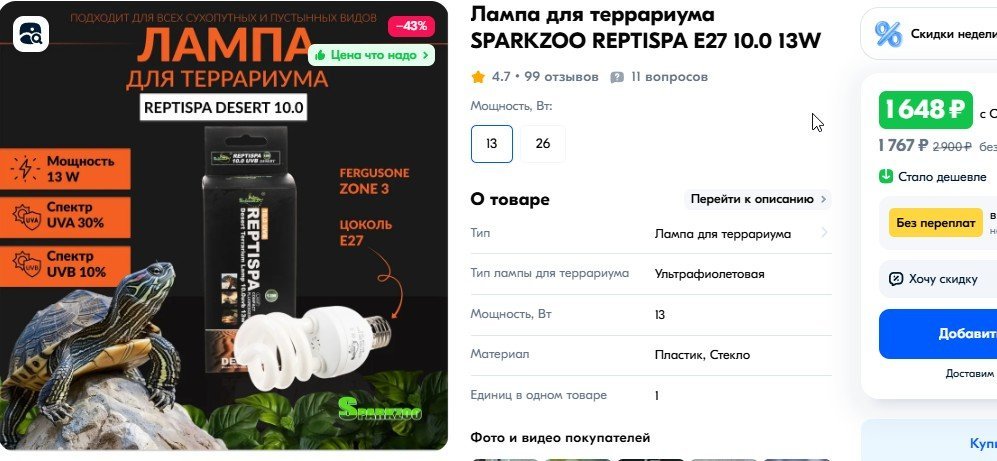Expand the 'Цена что надо' badge chevron
Viewport: 997px width, 461px height.
[425, 55]
